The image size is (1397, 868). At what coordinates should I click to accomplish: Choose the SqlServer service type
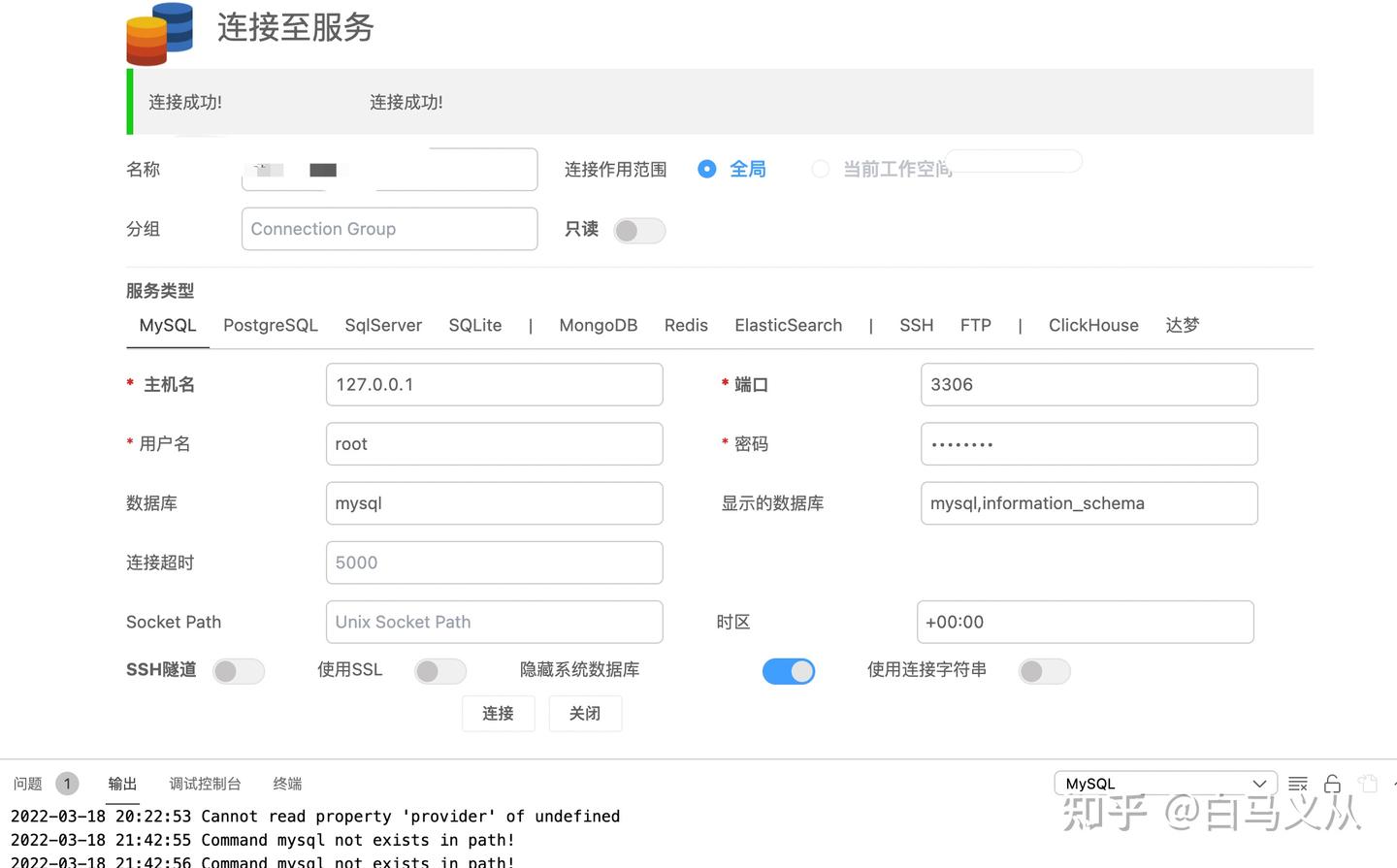tap(383, 326)
